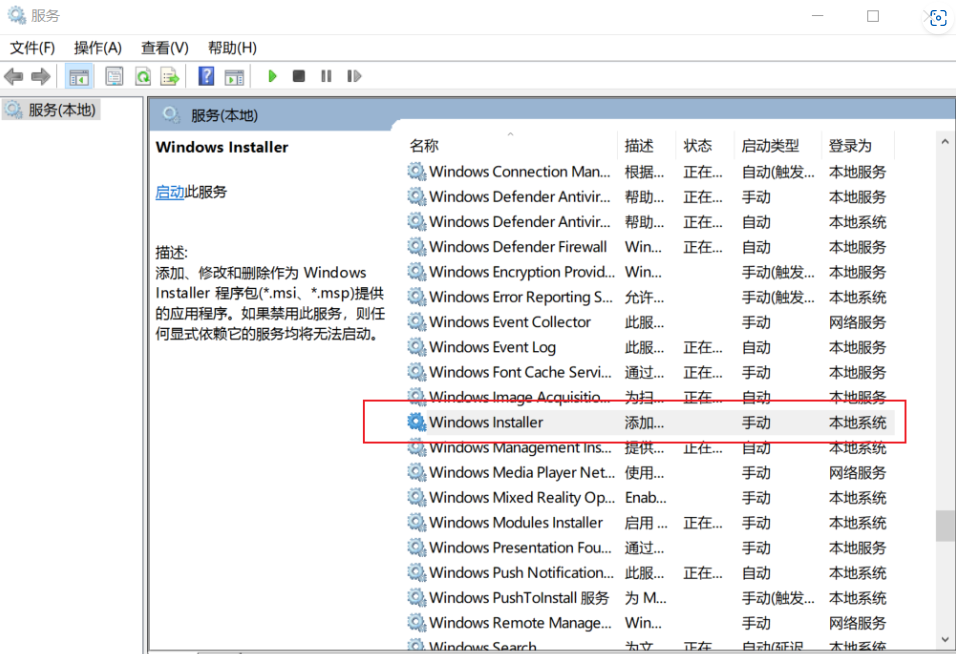
Task: Select Windows Defender Firewall service name
Action: [x=518, y=247]
